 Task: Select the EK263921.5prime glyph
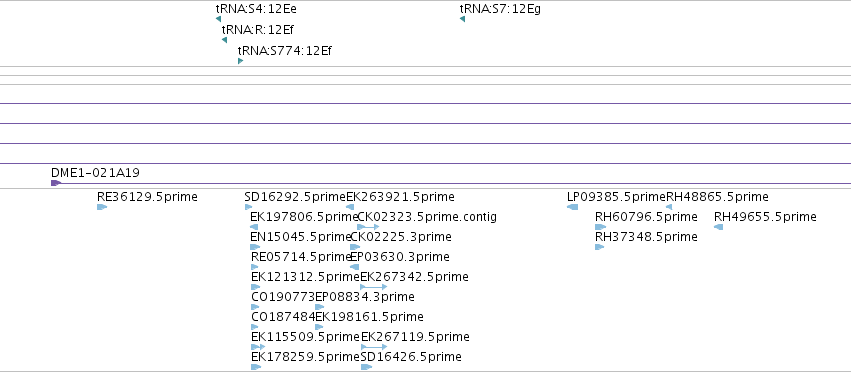pyautogui.click(x=350, y=207)
